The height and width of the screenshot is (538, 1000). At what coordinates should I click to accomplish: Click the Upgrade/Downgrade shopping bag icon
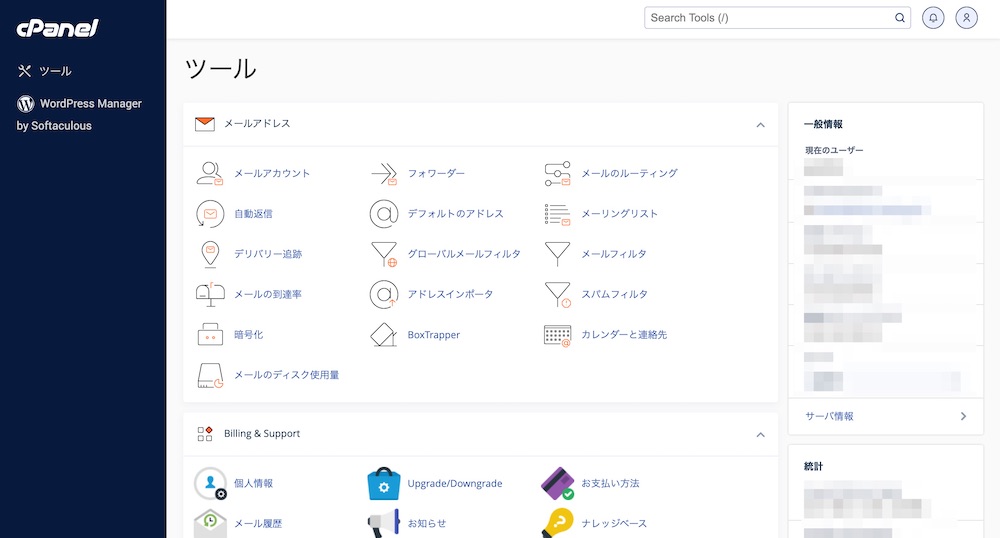pyautogui.click(x=384, y=483)
